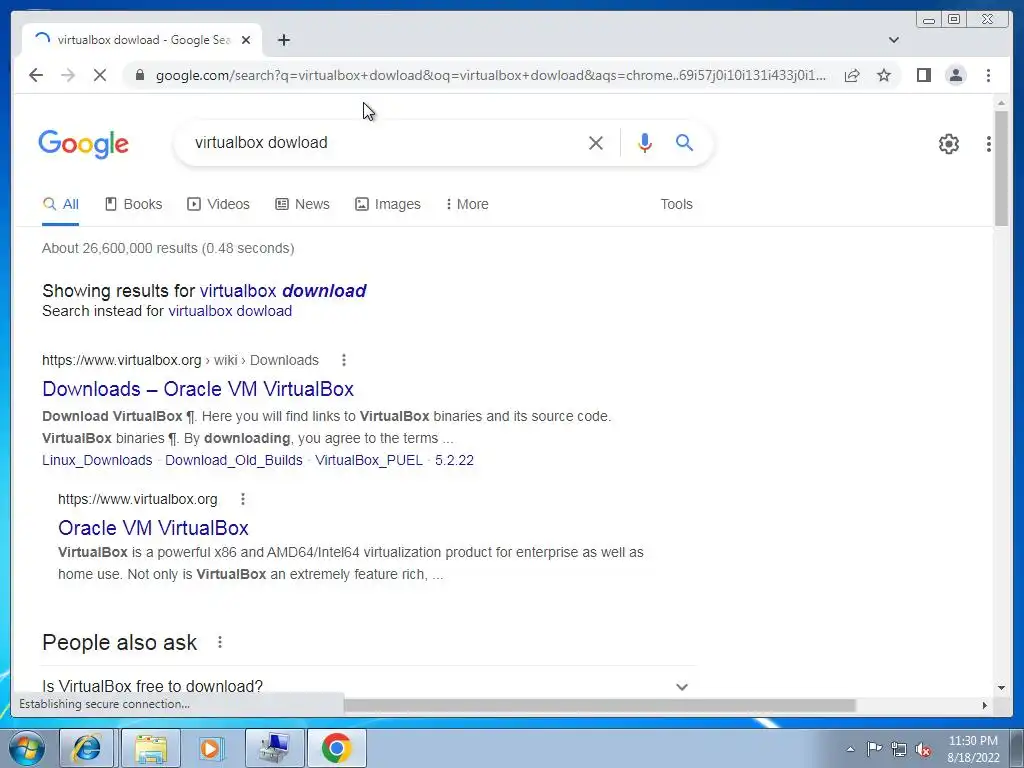The image size is (1024, 768).
Task: Stop loading the page
Action: pyautogui.click(x=100, y=75)
